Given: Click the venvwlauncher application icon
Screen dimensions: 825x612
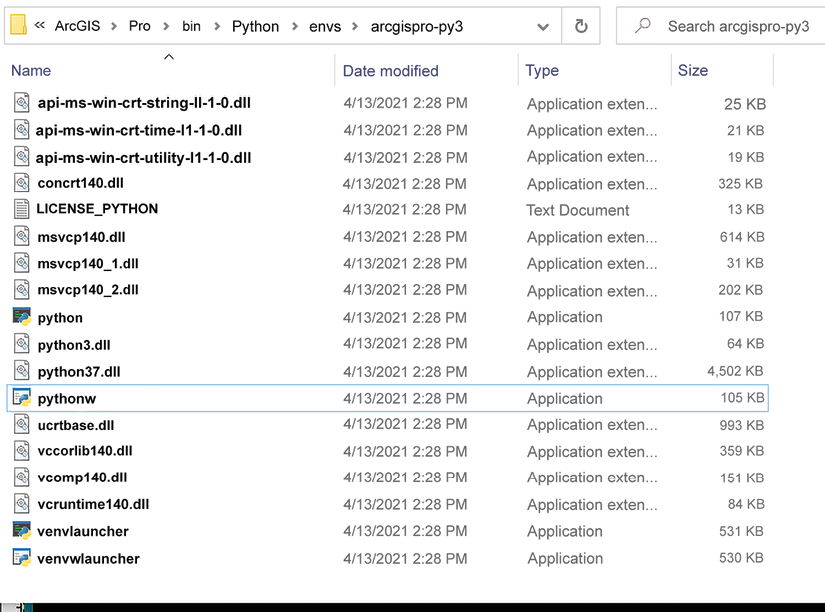Looking at the screenshot, I should click(x=22, y=558).
